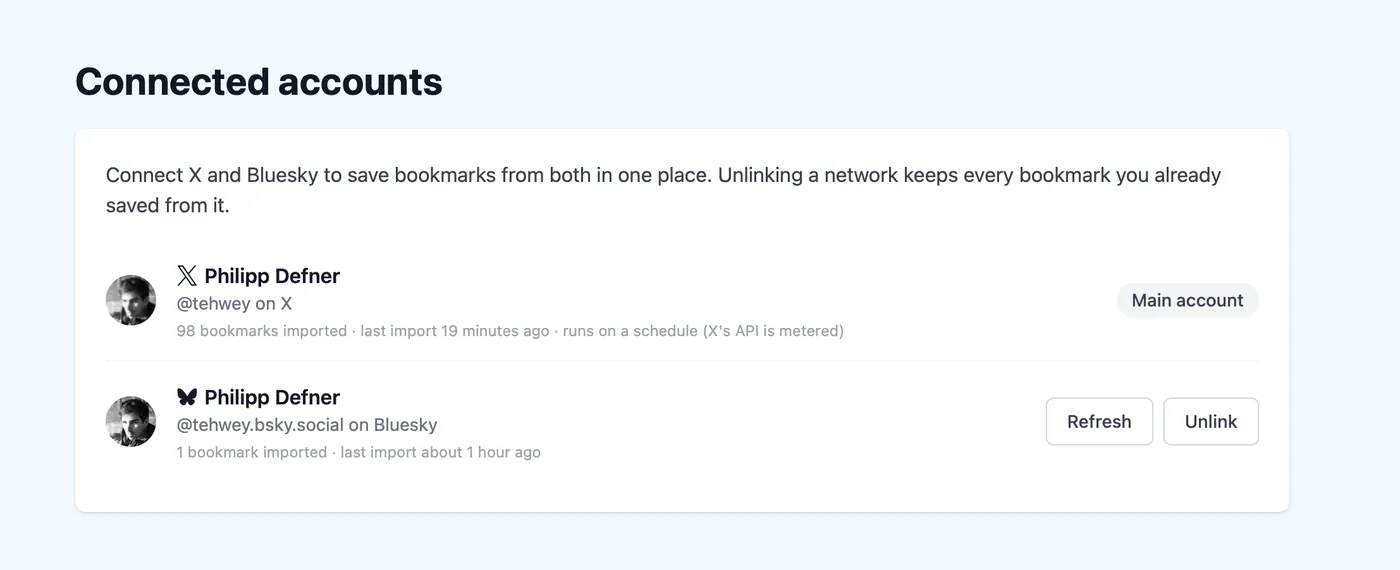Select the X account profile avatar
Viewport: 1400px width, 570px height.
pos(131,300)
